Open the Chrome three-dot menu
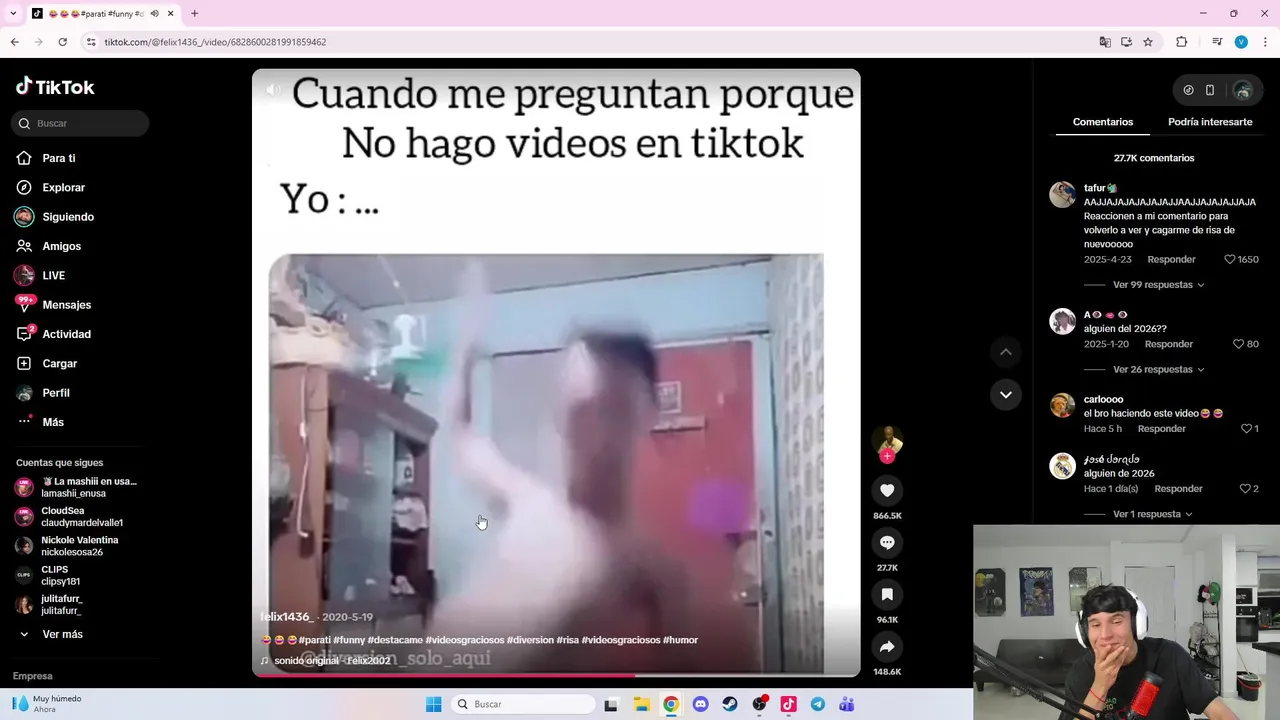Image resolution: width=1280 pixels, height=720 pixels. 1265,42
